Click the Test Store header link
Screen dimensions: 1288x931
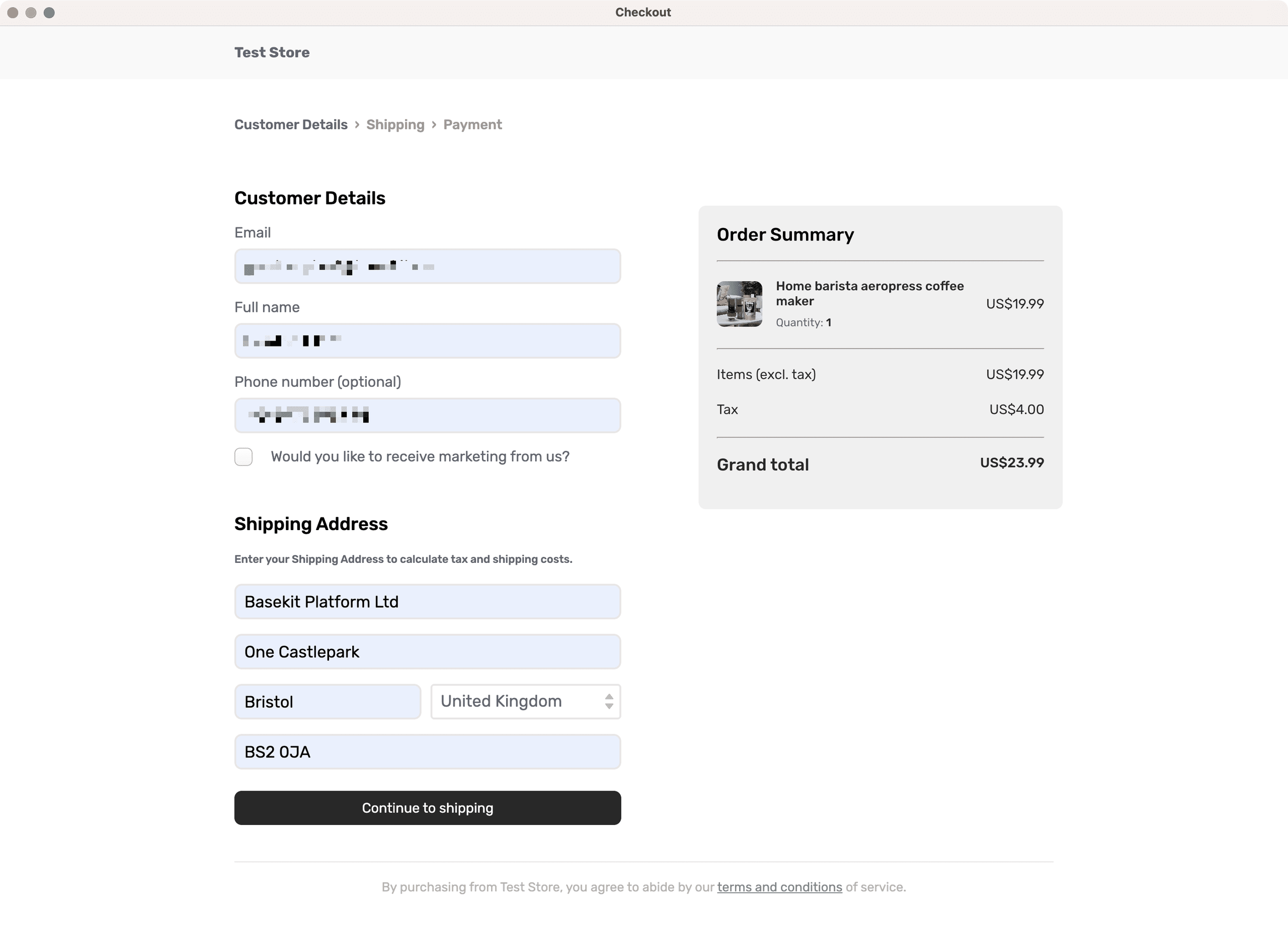272,52
